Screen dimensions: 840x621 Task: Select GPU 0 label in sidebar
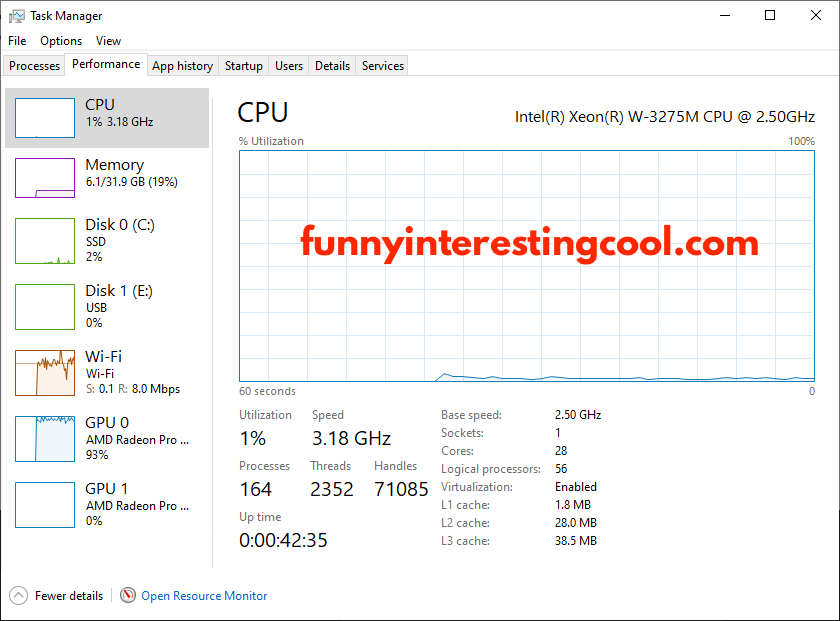pyautogui.click(x=107, y=422)
